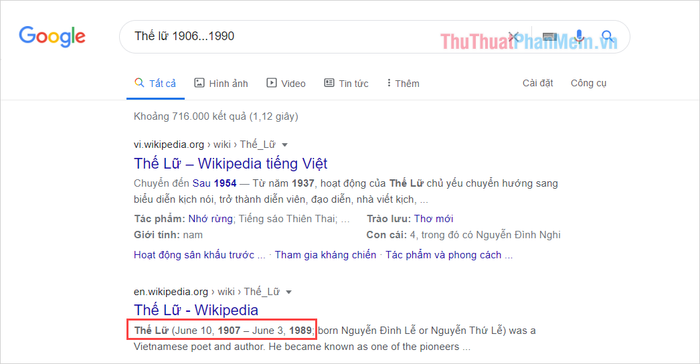Open the Nhớ rừng link
Screen dimensions: 700x364
coord(210,219)
